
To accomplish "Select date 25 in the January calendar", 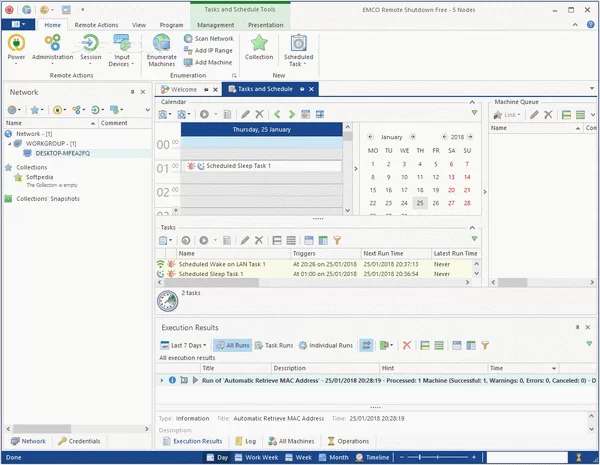I will coord(420,203).
